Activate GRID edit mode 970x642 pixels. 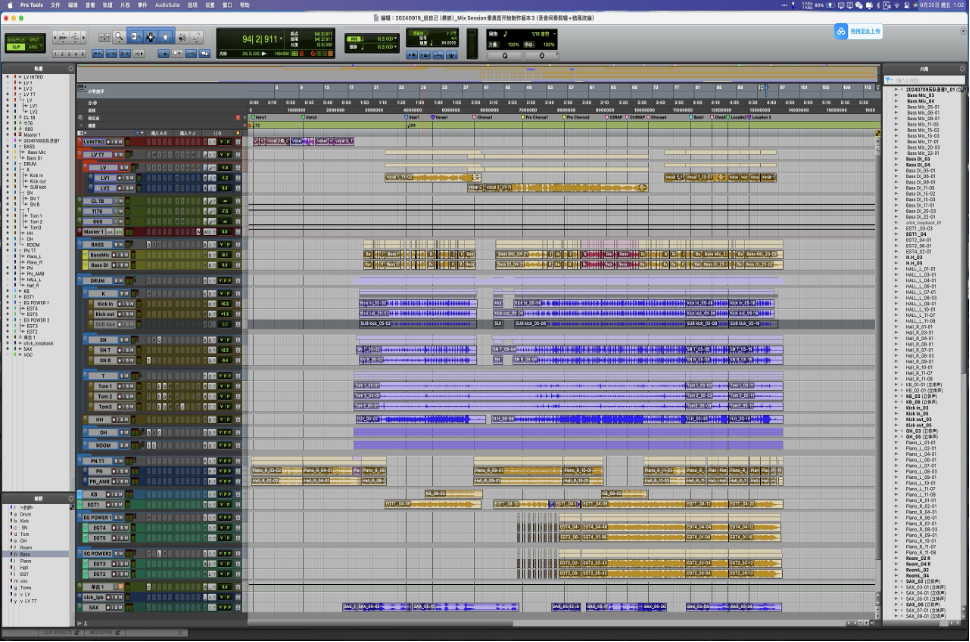tap(34, 47)
